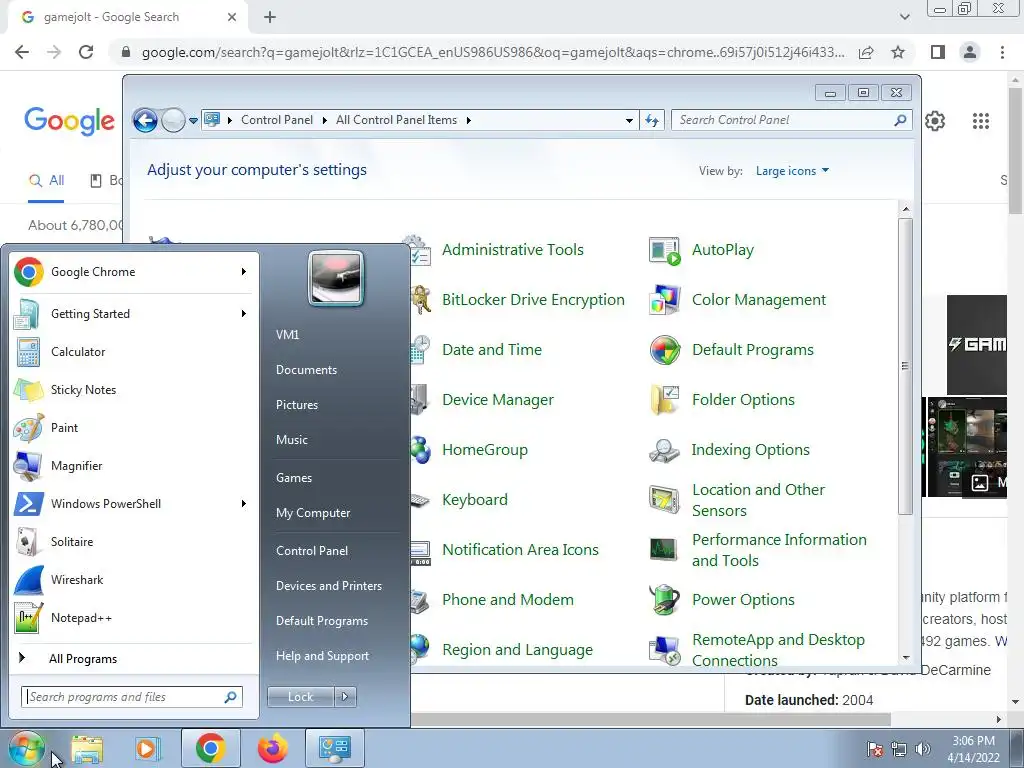This screenshot has height=768, width=1024.
Task: Open Firefox from the taskbar
Action: pos(272,748)
